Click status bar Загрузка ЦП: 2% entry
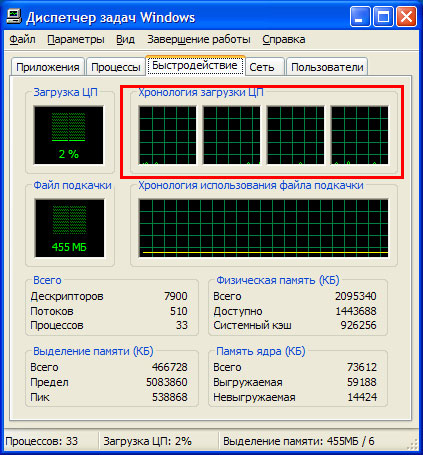 pyautogui.click(x=147, y=441)
